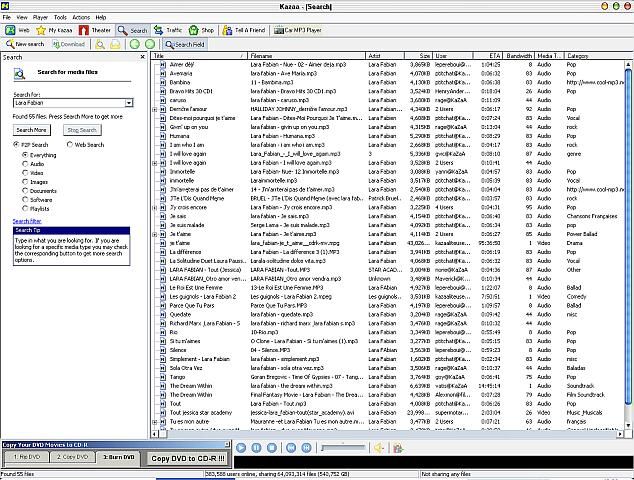Open the Theater toolbar icon
The width and height of the screenshot is (634, 480).
(84, 30)
